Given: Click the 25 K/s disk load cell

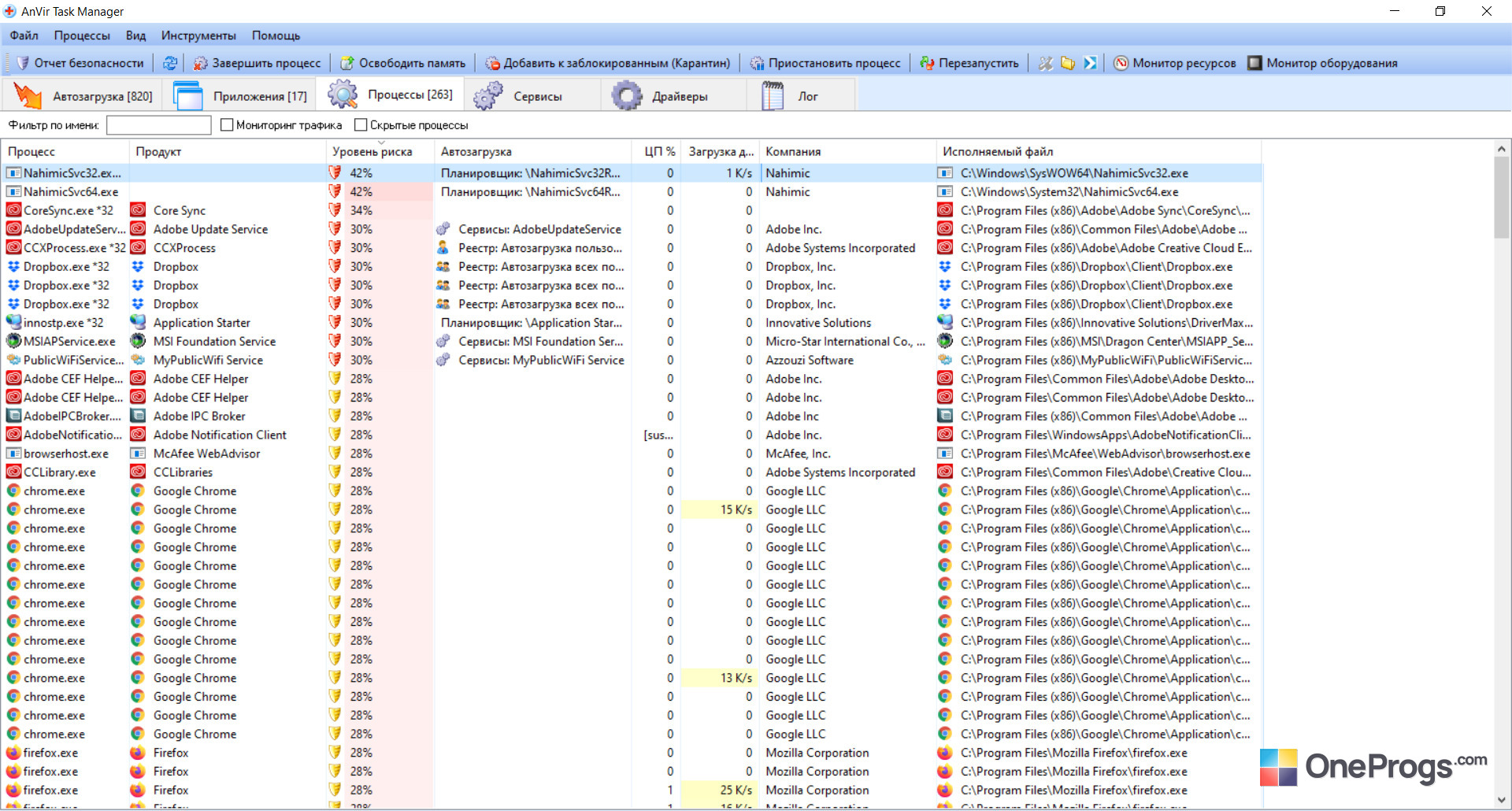Looking at the screenshot, I should pyautogui.click(x=719, y=790).
